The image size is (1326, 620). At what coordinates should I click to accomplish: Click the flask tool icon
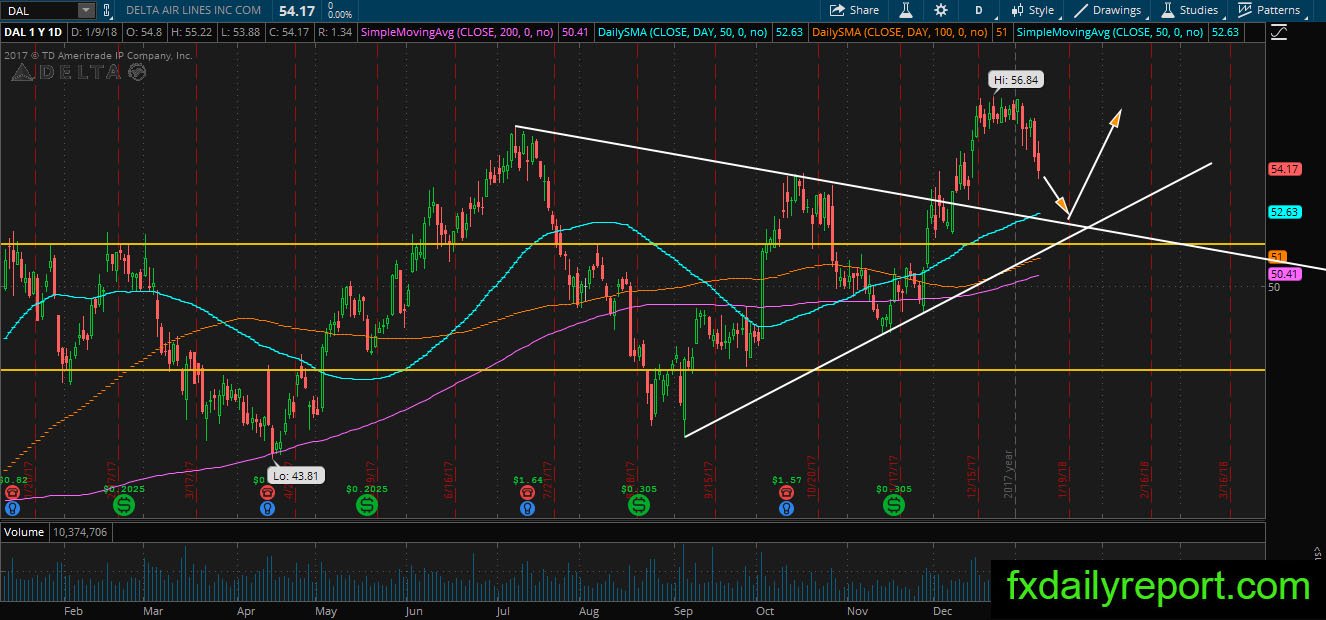point(906,10)
